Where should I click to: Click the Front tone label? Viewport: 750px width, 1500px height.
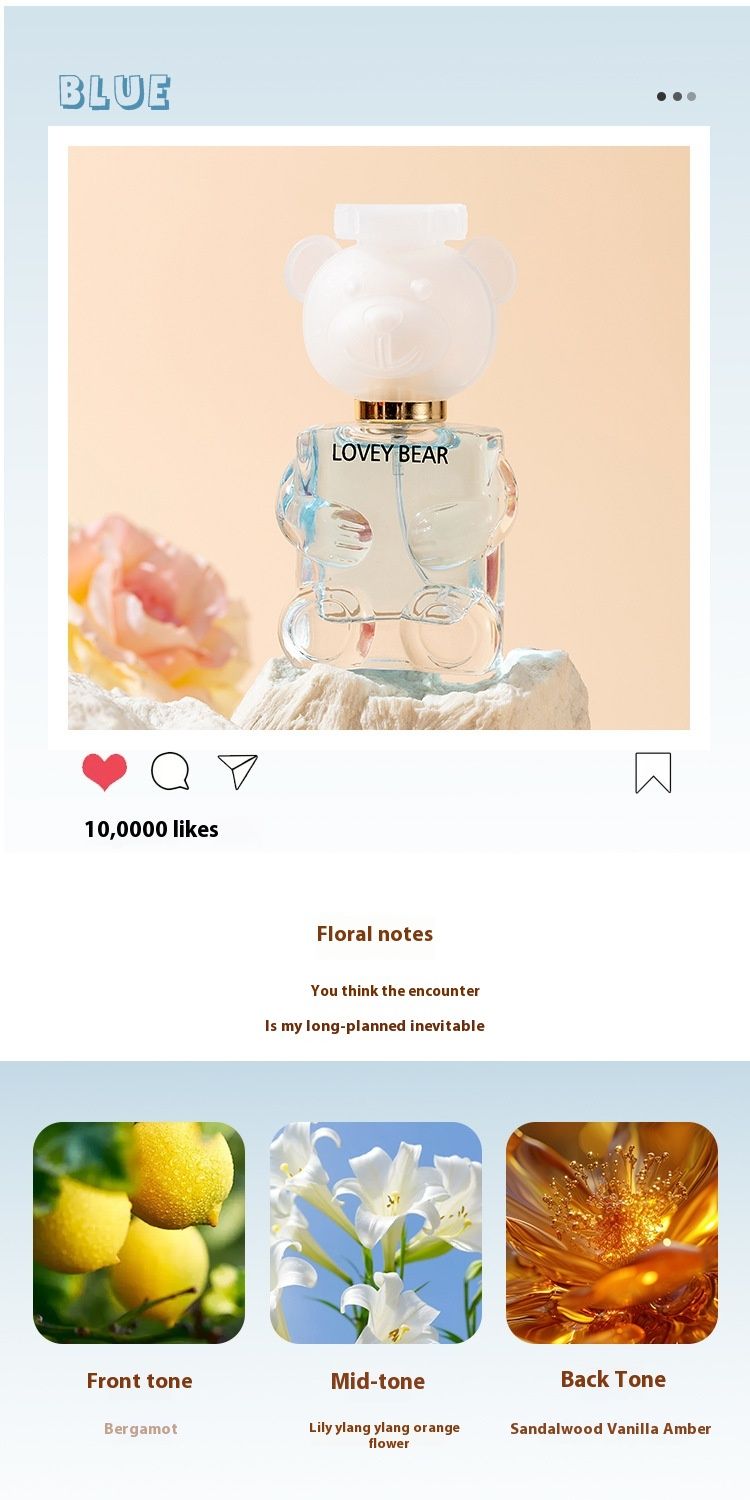139,1381
